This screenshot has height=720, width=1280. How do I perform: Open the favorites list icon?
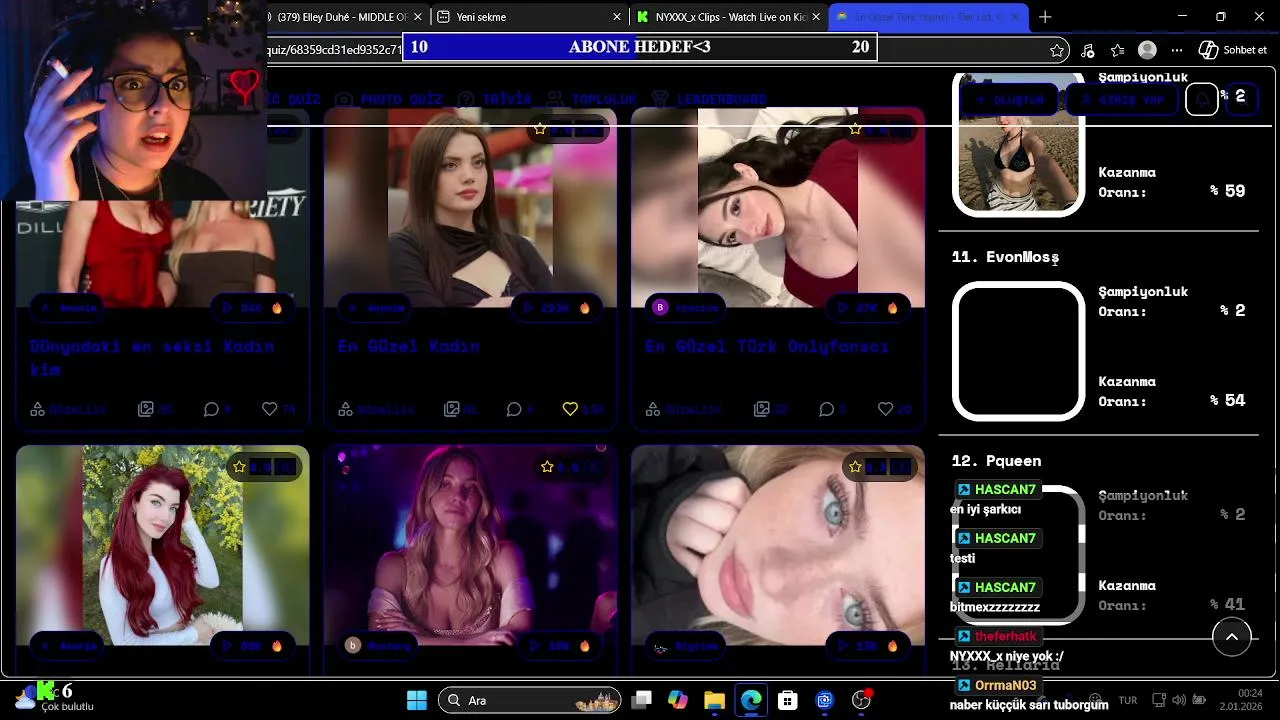pos(1118,50)
